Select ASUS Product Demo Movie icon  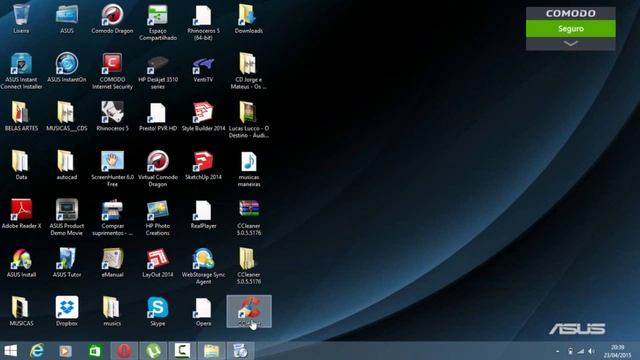[x=67, y=217]
